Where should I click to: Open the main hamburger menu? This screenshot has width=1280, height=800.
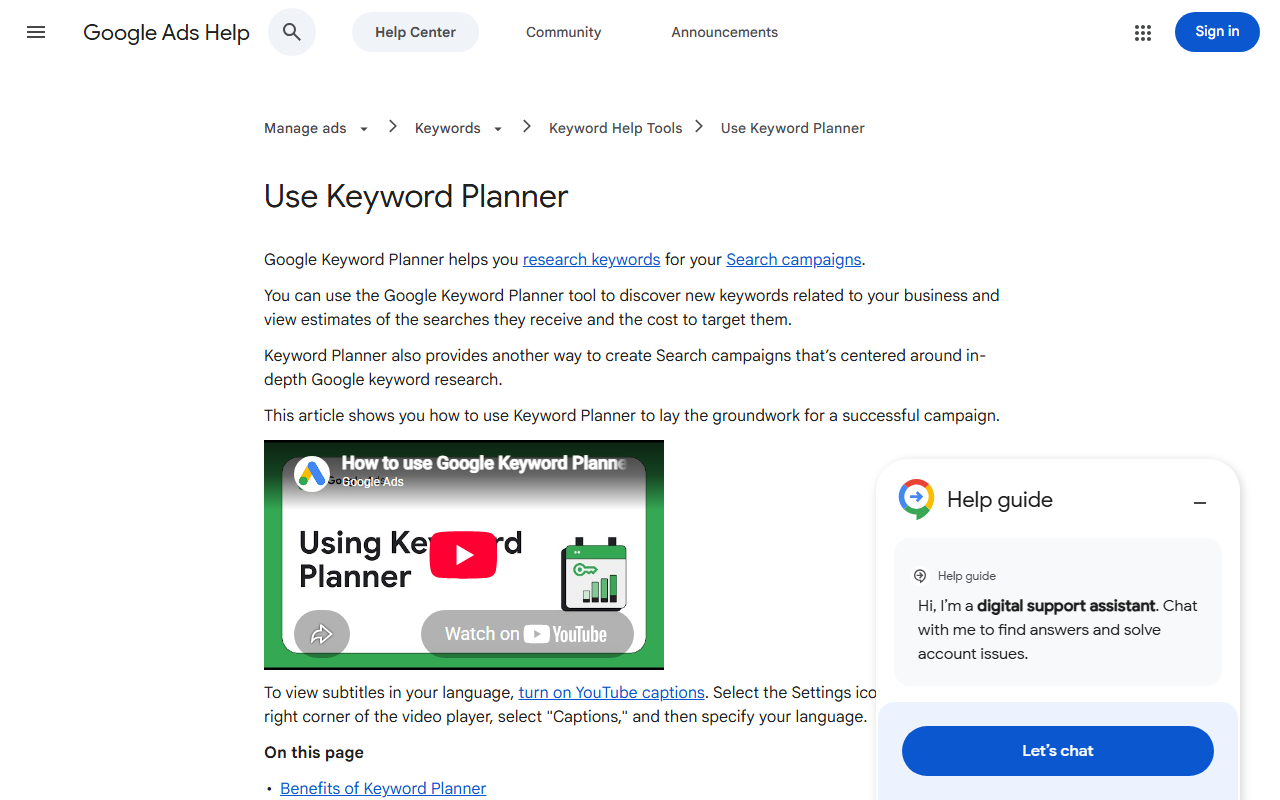(x=36, y=32)
